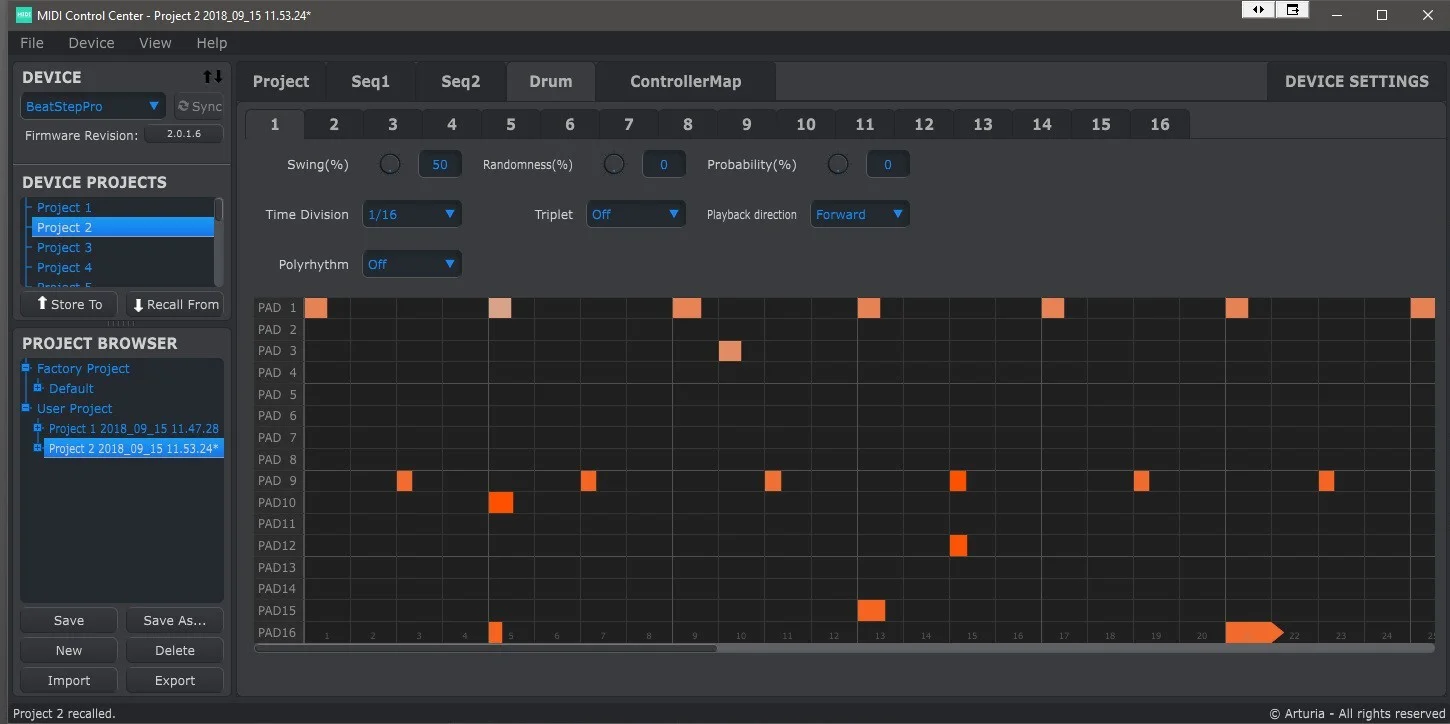Turn the Swing percentage knob
1450x724 pixels.
pos(390,164)
